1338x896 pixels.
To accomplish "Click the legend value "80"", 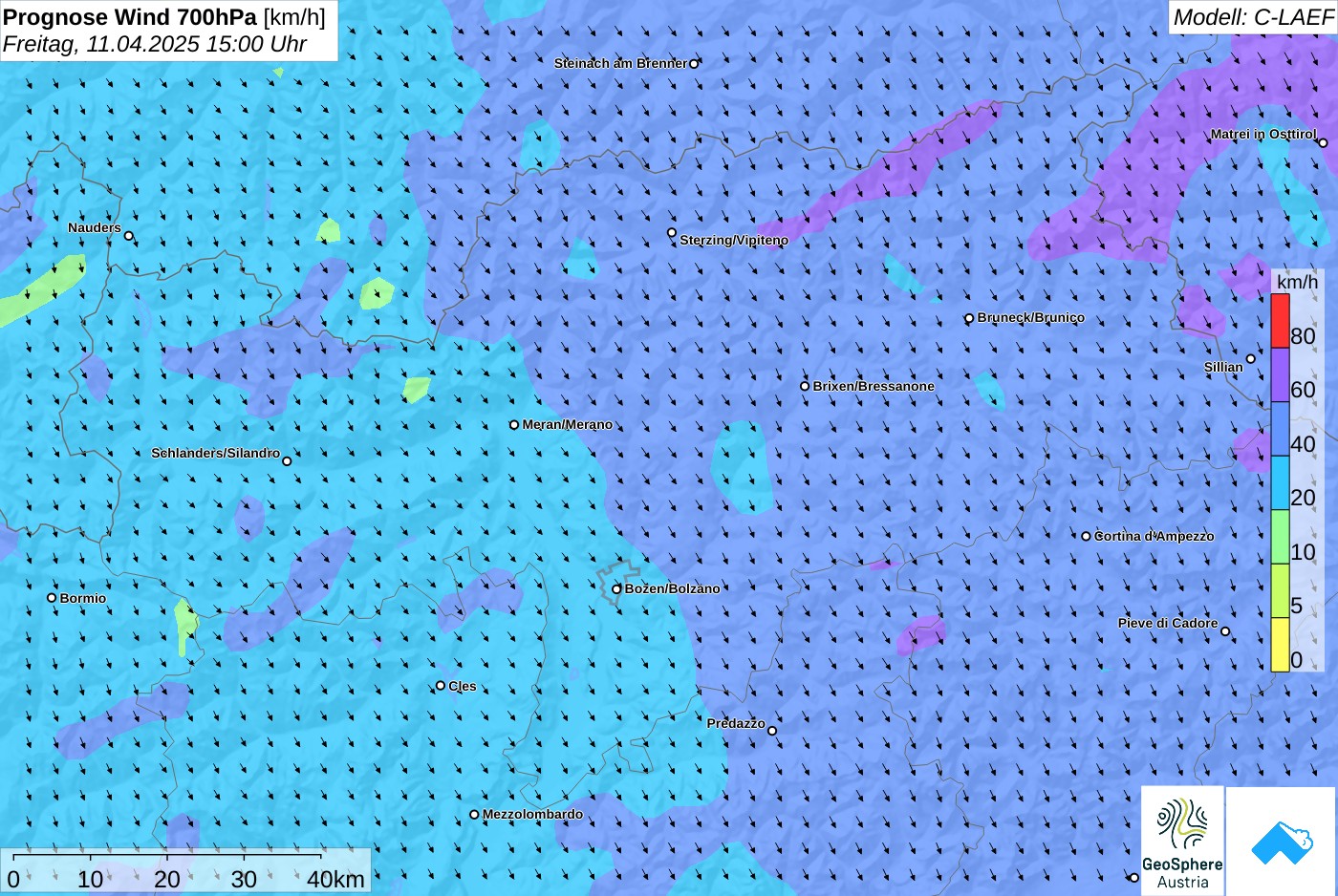I will (1303, 336).
